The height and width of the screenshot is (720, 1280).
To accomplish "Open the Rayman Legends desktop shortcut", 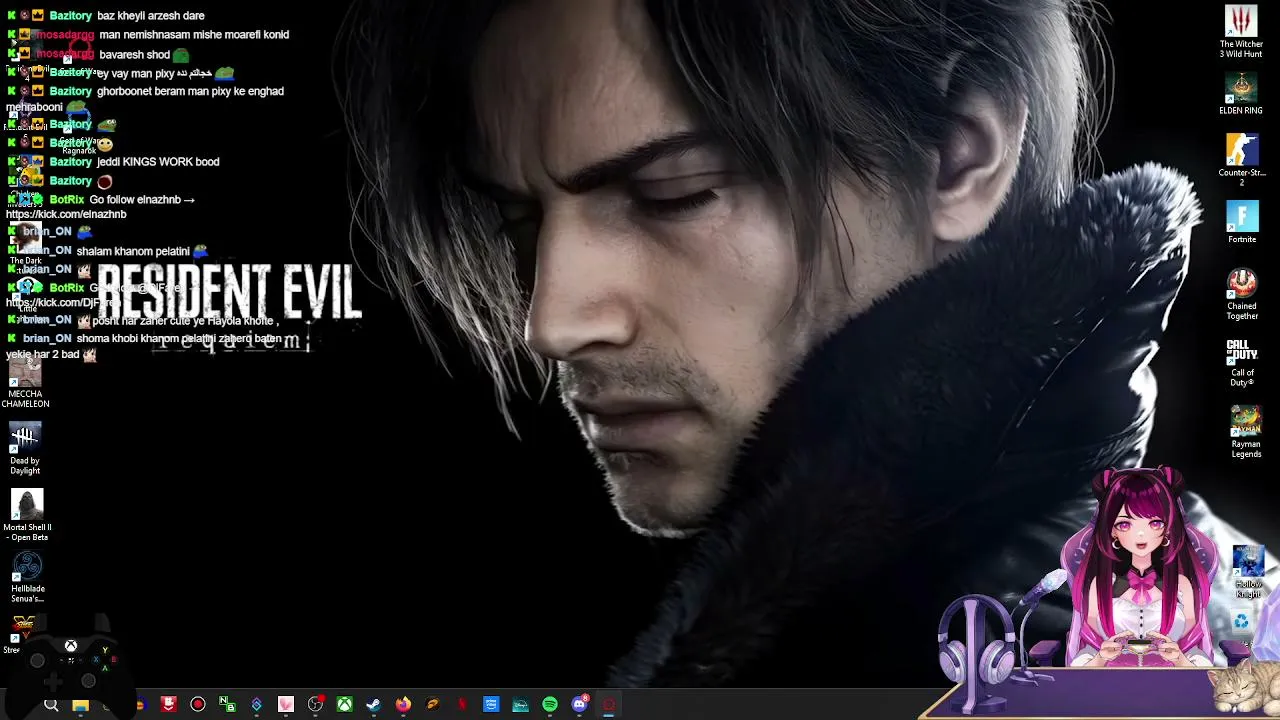I will click(x=1246, y=432).
